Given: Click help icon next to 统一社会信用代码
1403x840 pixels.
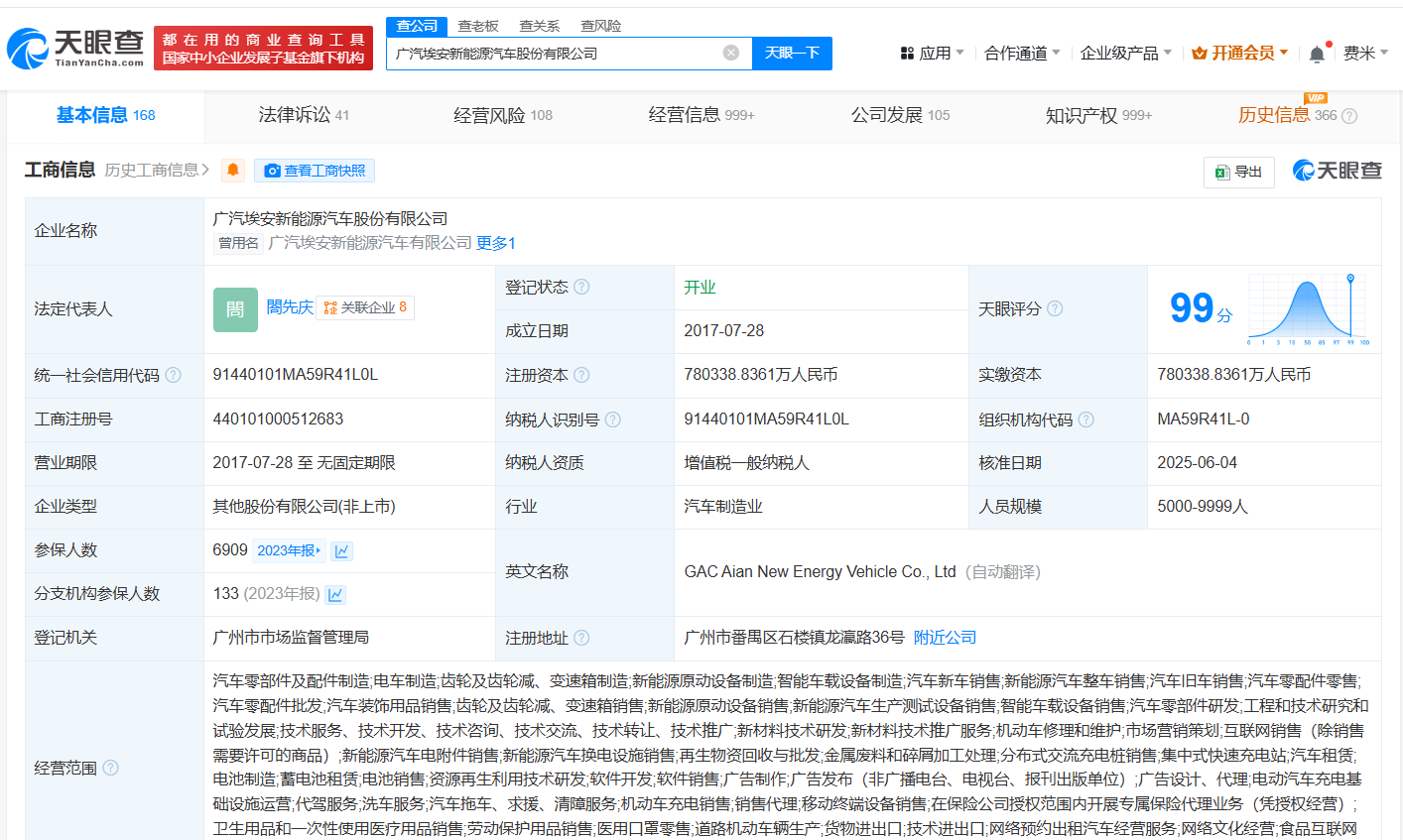Looking at the screenshot, I should pyautogui.click(x=174, y=375).
